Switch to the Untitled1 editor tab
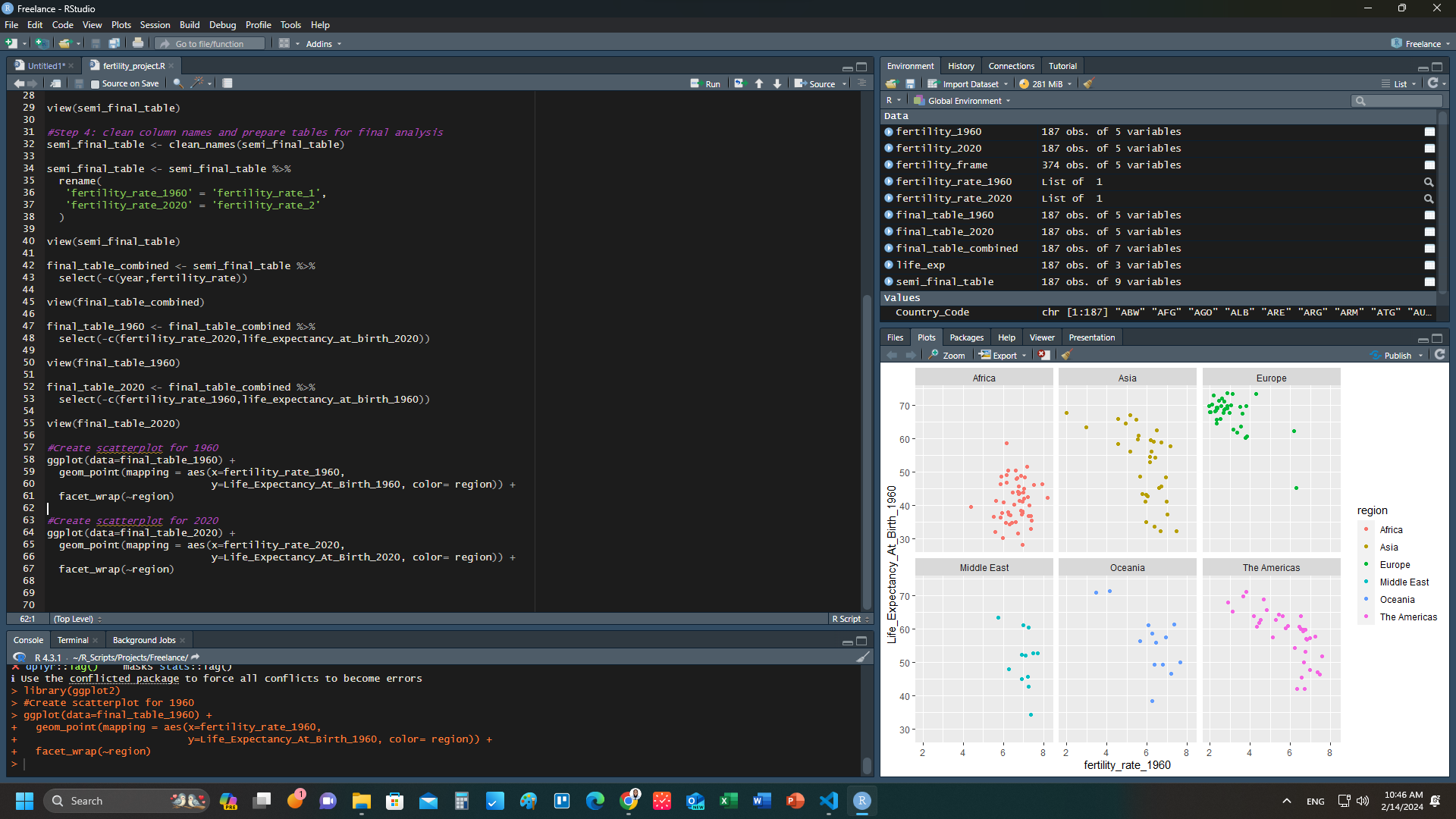The width and height of the screenshot is (1456, 819). pos(45,66)
